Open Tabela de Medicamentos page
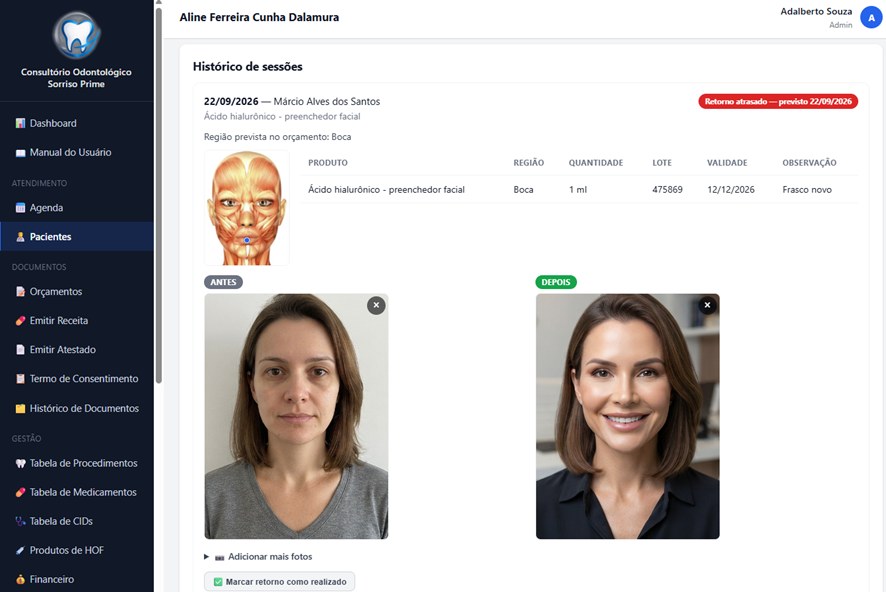 pos(76,493)
